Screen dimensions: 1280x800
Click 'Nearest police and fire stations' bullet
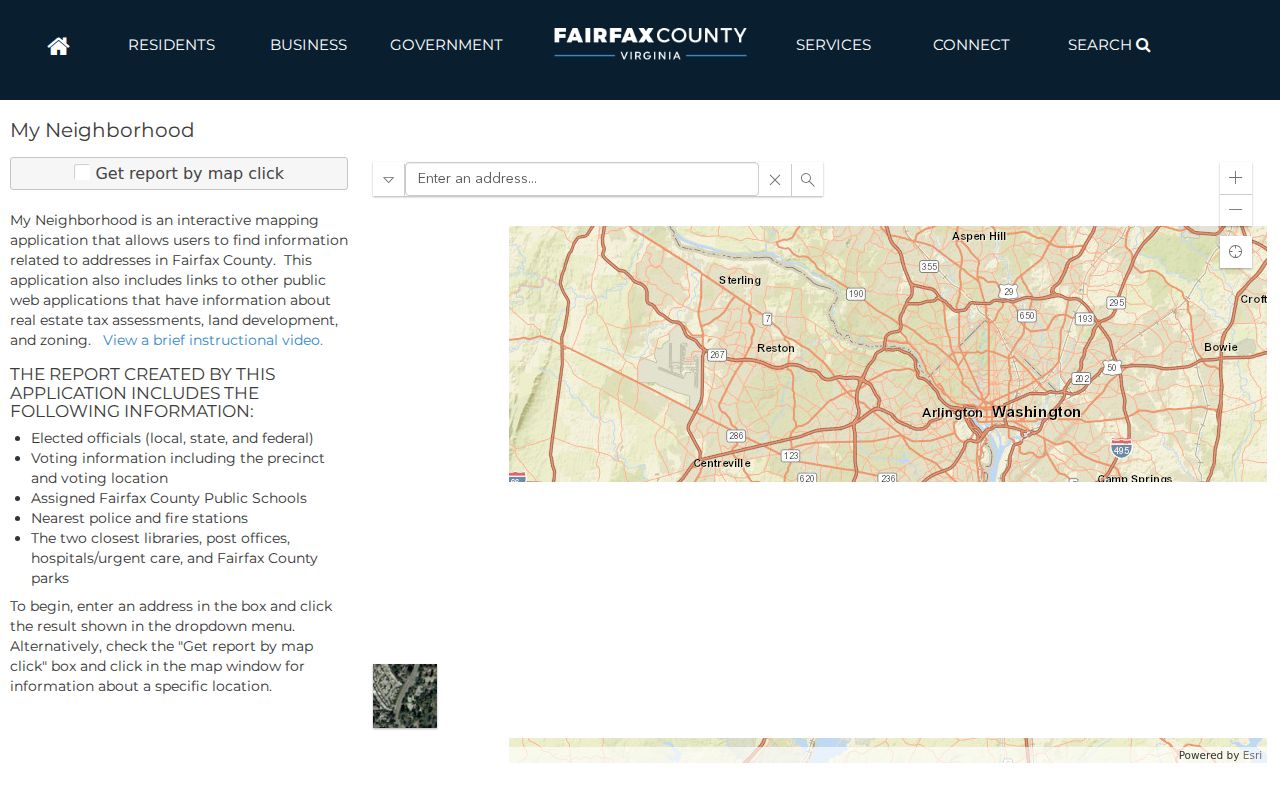click(x=139, y=518)
